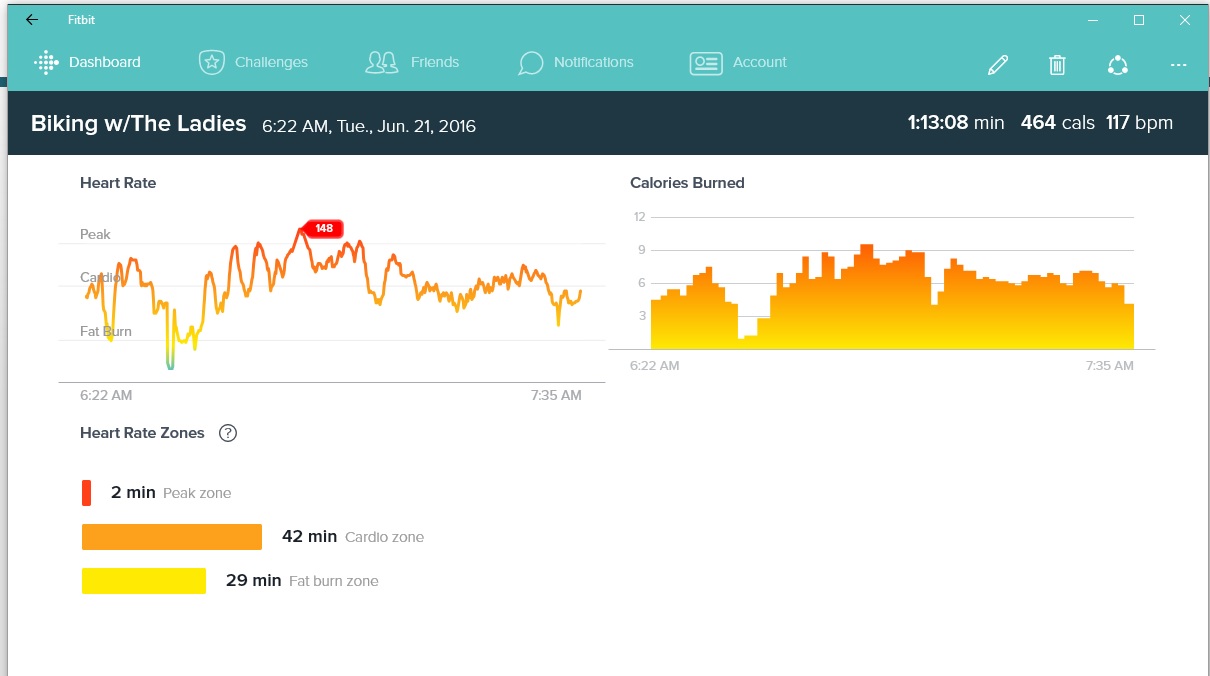Screen dimensions: 1210x676
Task: Delete the exercise with trash icon
Action: pos(1057,65)
